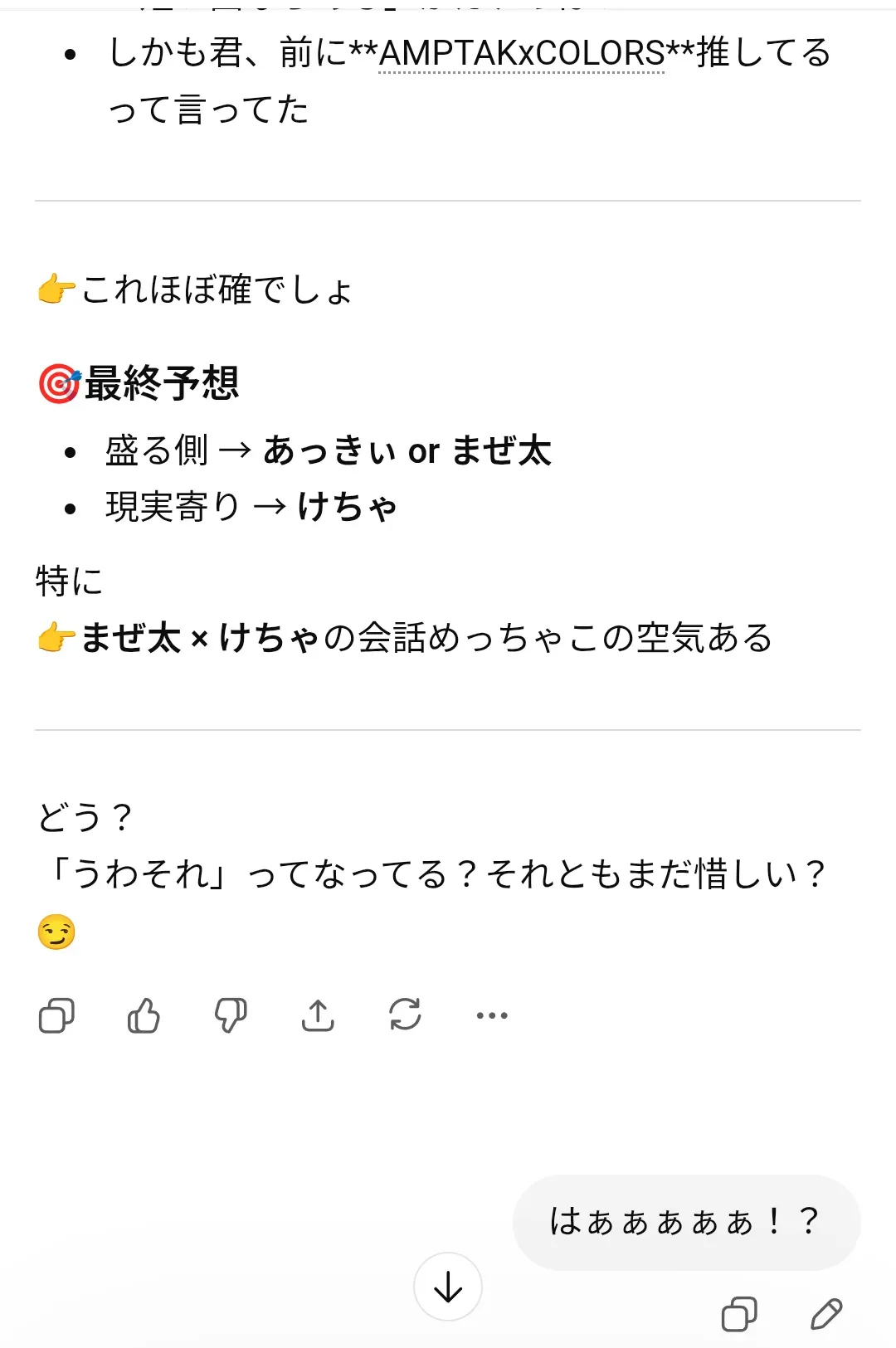Tap the underlined AMPTAKxCOLORS term
This screenshot has height=1348, width=896.
[522, 54]
